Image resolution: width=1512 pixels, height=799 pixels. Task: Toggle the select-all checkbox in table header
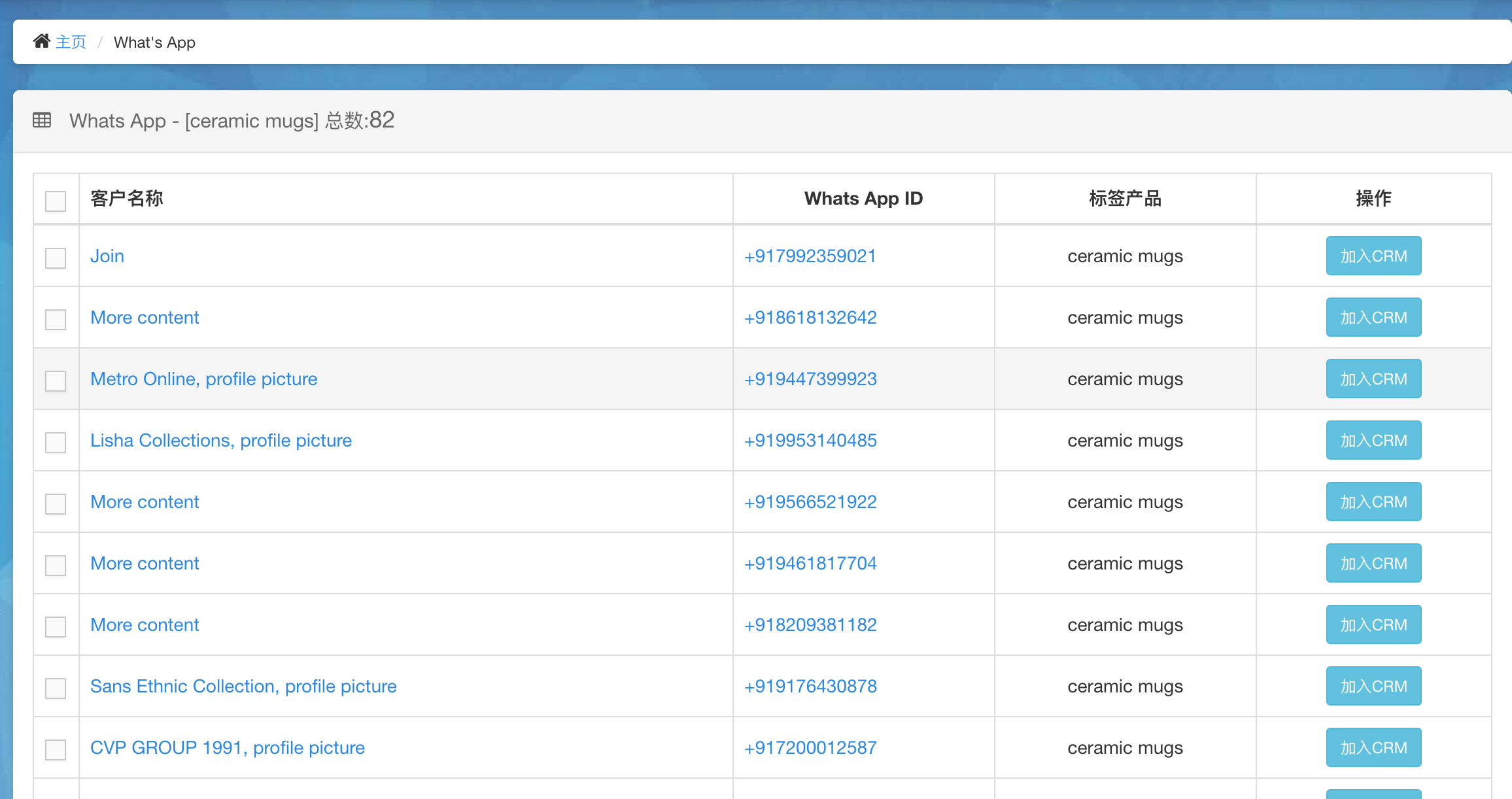[x=56, y=201]
